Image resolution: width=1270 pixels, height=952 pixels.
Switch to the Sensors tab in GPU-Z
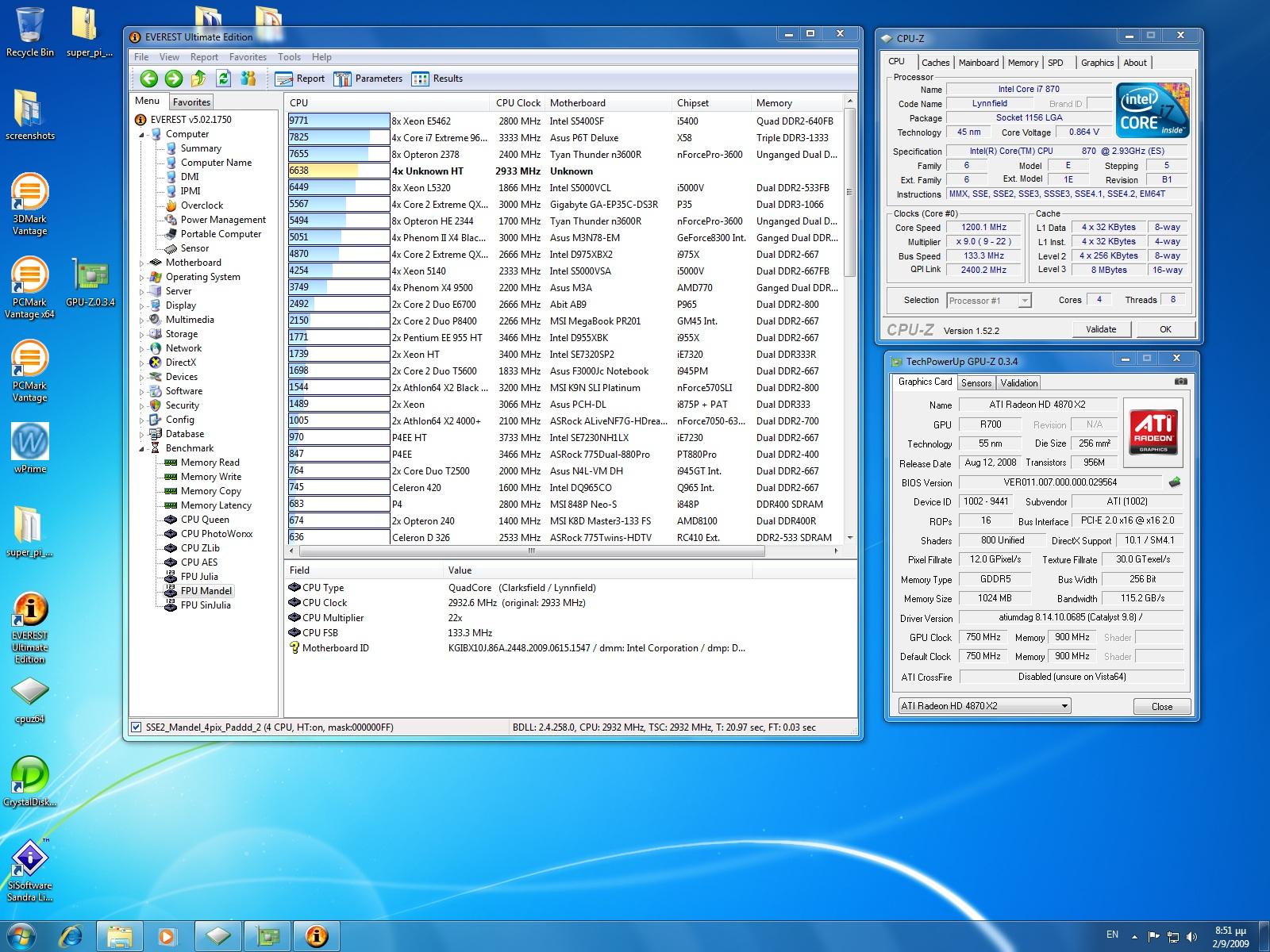(976, 382)
